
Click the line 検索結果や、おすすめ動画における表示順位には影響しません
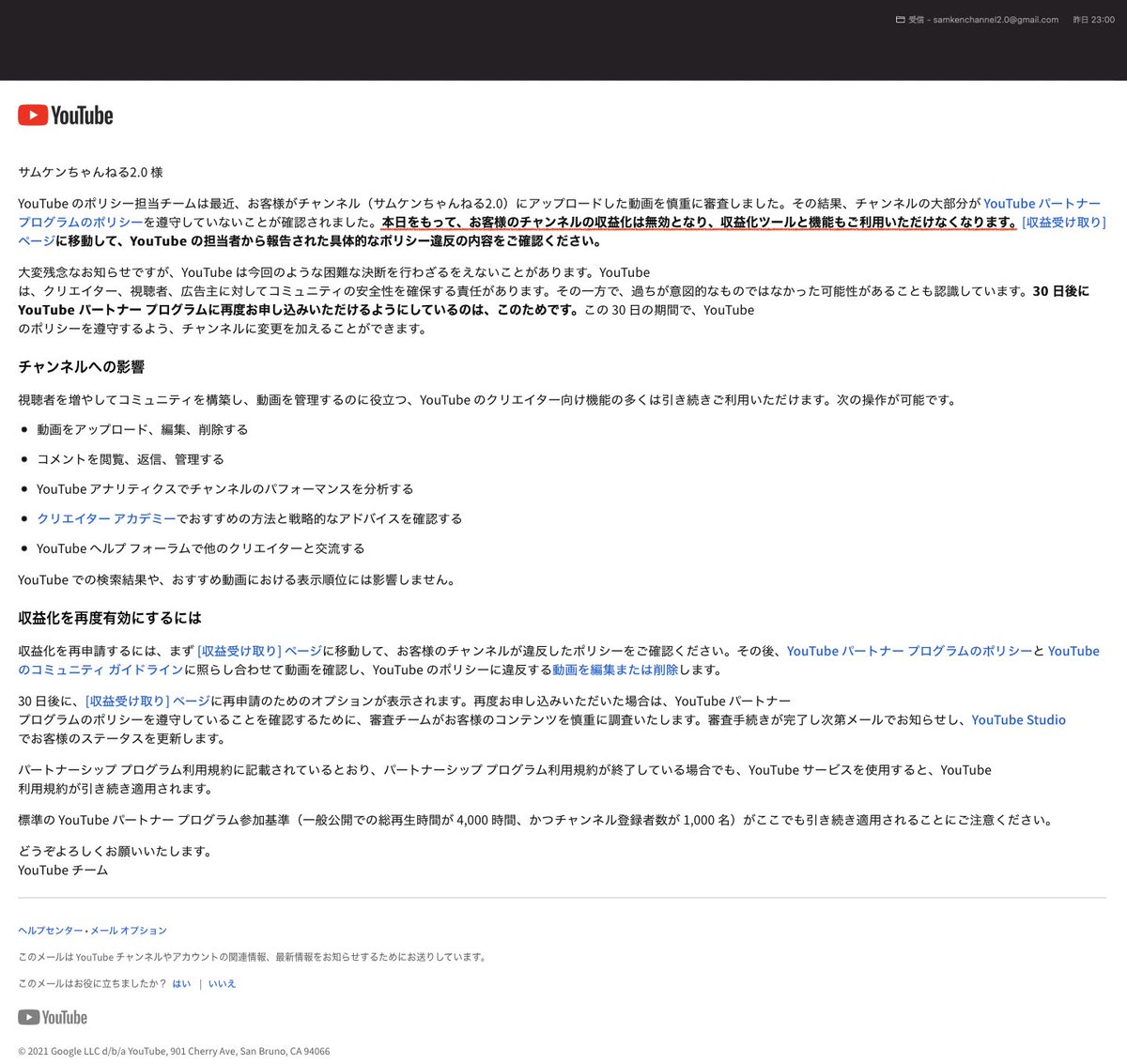click(x=237, y=579)
